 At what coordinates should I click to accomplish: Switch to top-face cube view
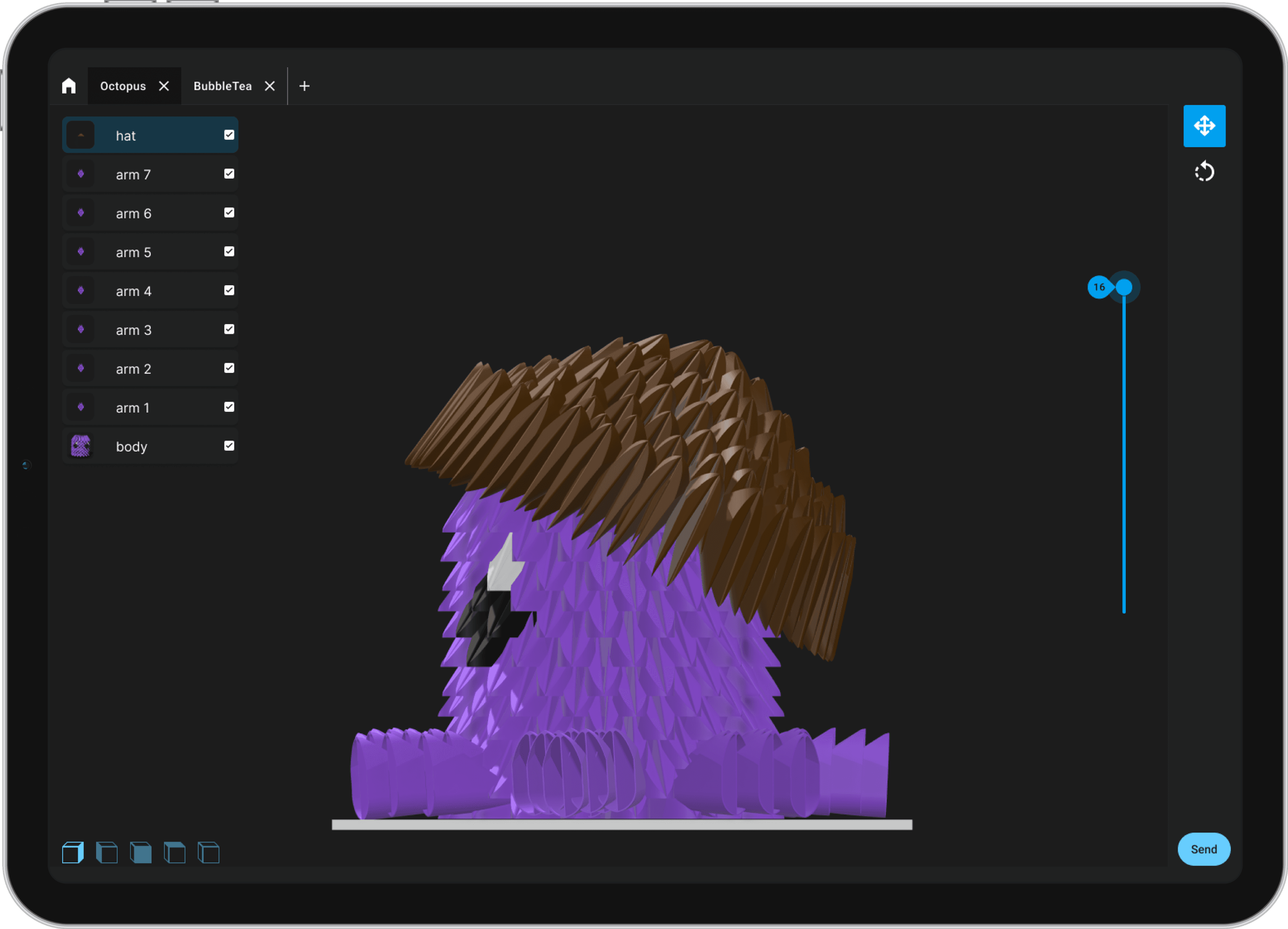[174, 852]
